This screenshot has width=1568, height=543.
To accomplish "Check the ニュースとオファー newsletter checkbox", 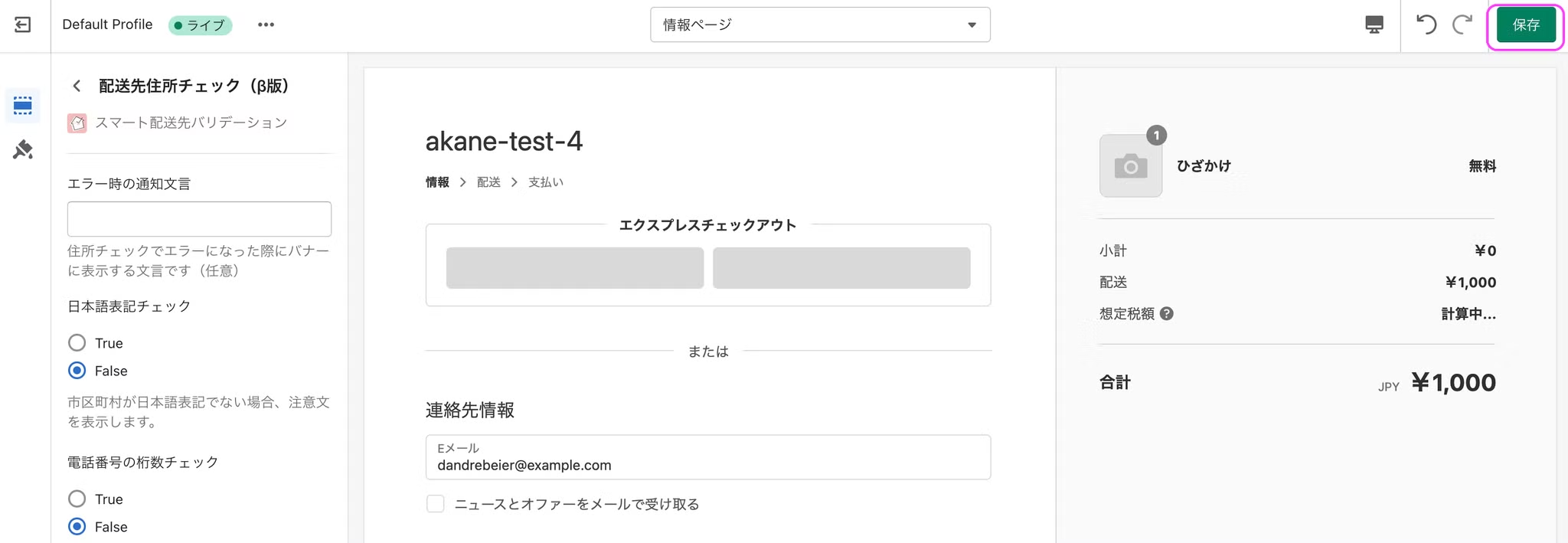I will click(x=436, y=504).
